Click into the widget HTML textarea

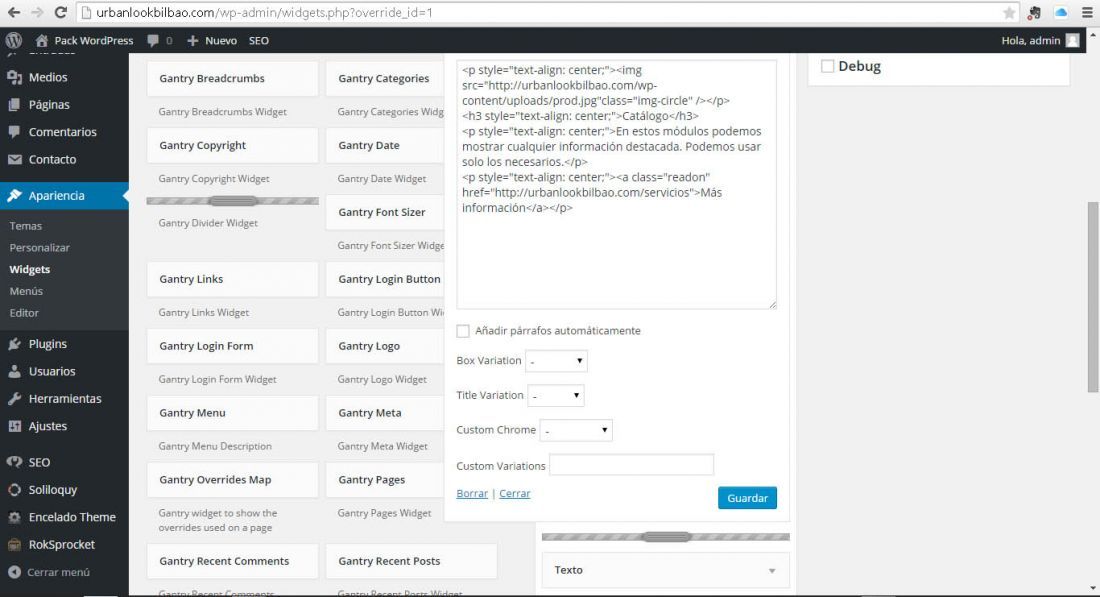(x=617, y=185)
